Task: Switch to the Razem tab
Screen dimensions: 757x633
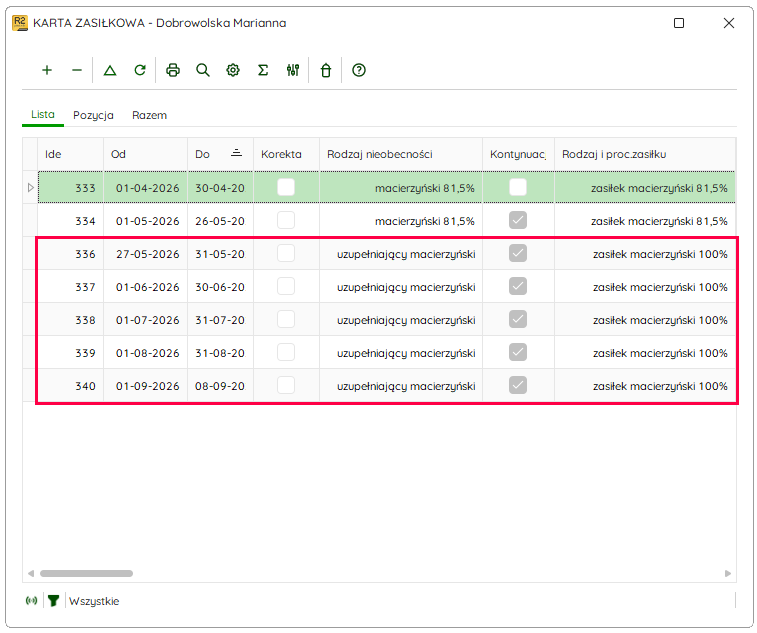Action: coord(150,115)
